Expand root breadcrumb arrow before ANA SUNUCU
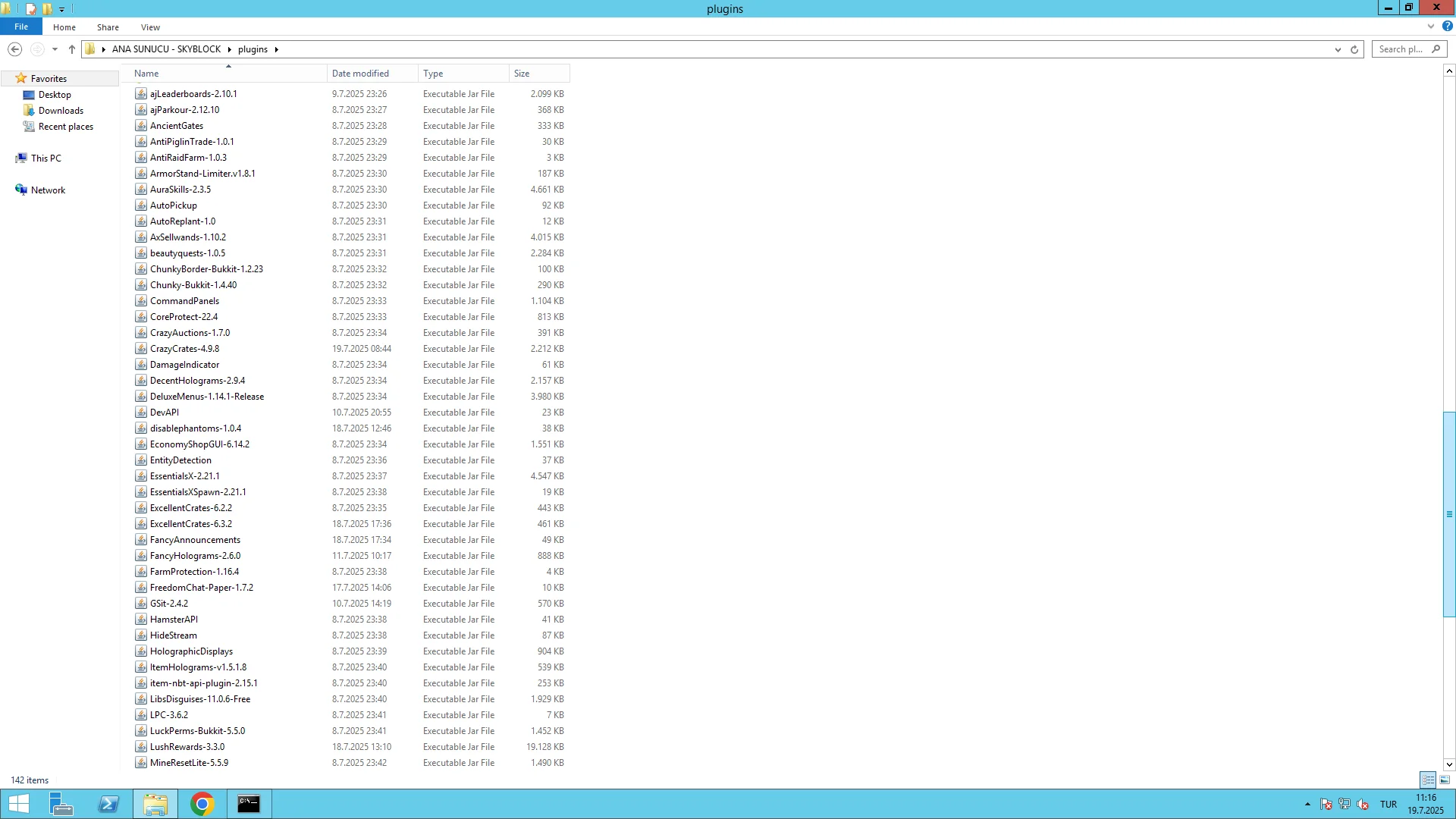Viewport: 1456px width, 819px height. click(x=103, y=49)
